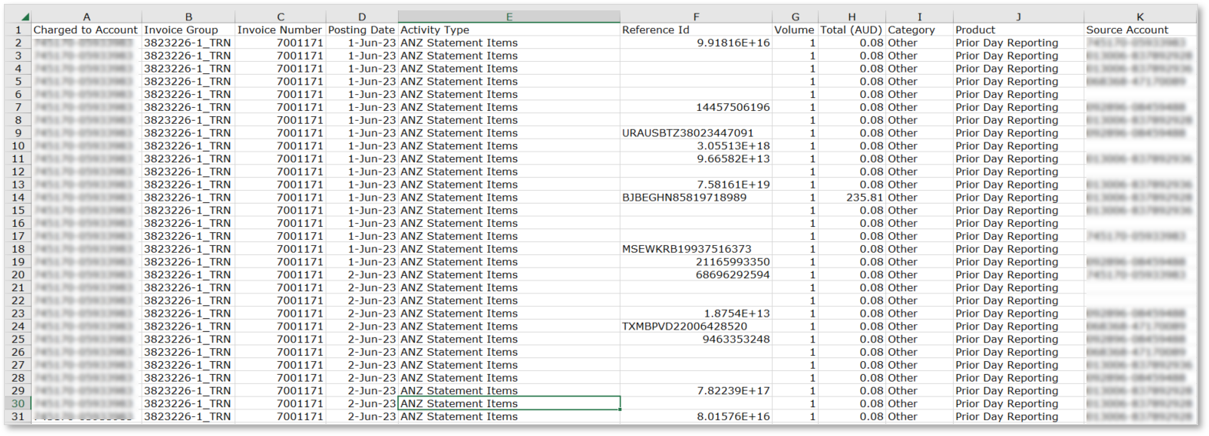Click the 'Category' heading cell
Image resolution: width=1209 pixels, height=436 pixels.
click(919, 30)
